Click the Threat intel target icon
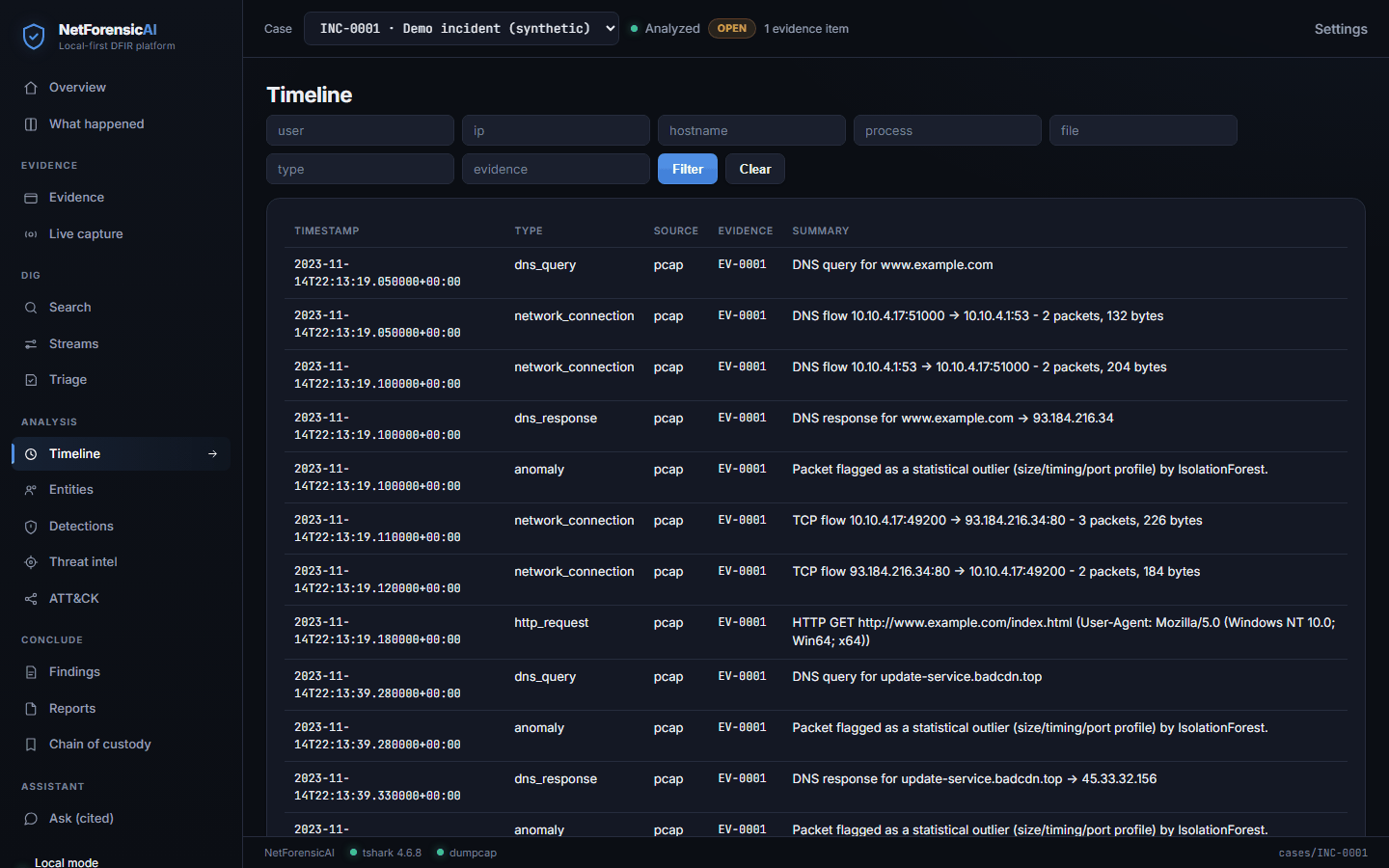Screen dimensions: 1389x868 31,562
